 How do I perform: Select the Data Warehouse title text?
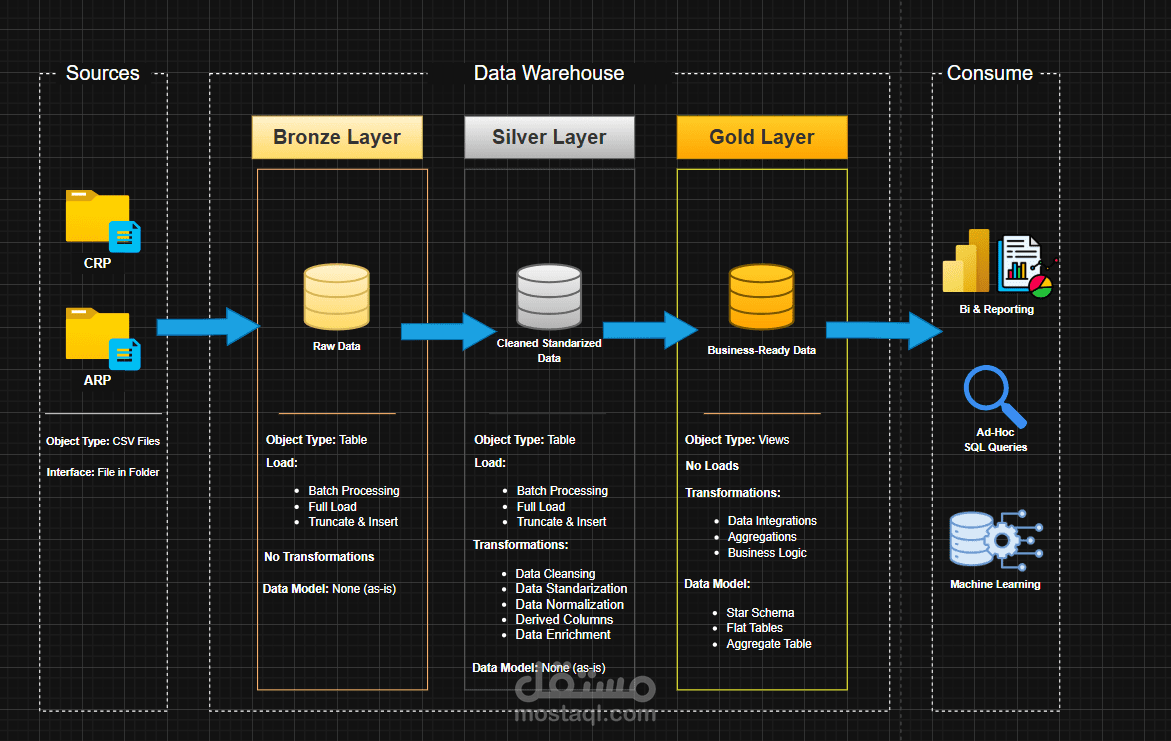[x=549, y=72]
